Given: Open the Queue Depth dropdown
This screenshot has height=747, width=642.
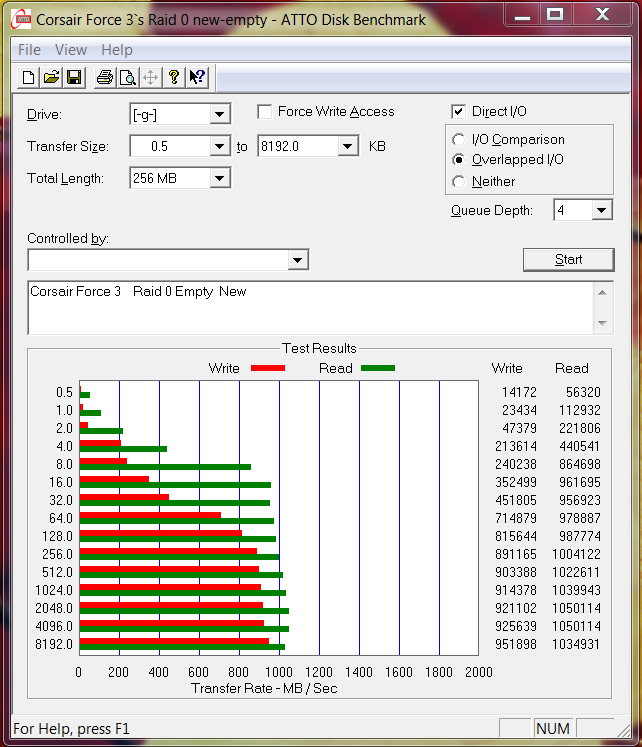Looking at the screenshot, I should [601, 210].
